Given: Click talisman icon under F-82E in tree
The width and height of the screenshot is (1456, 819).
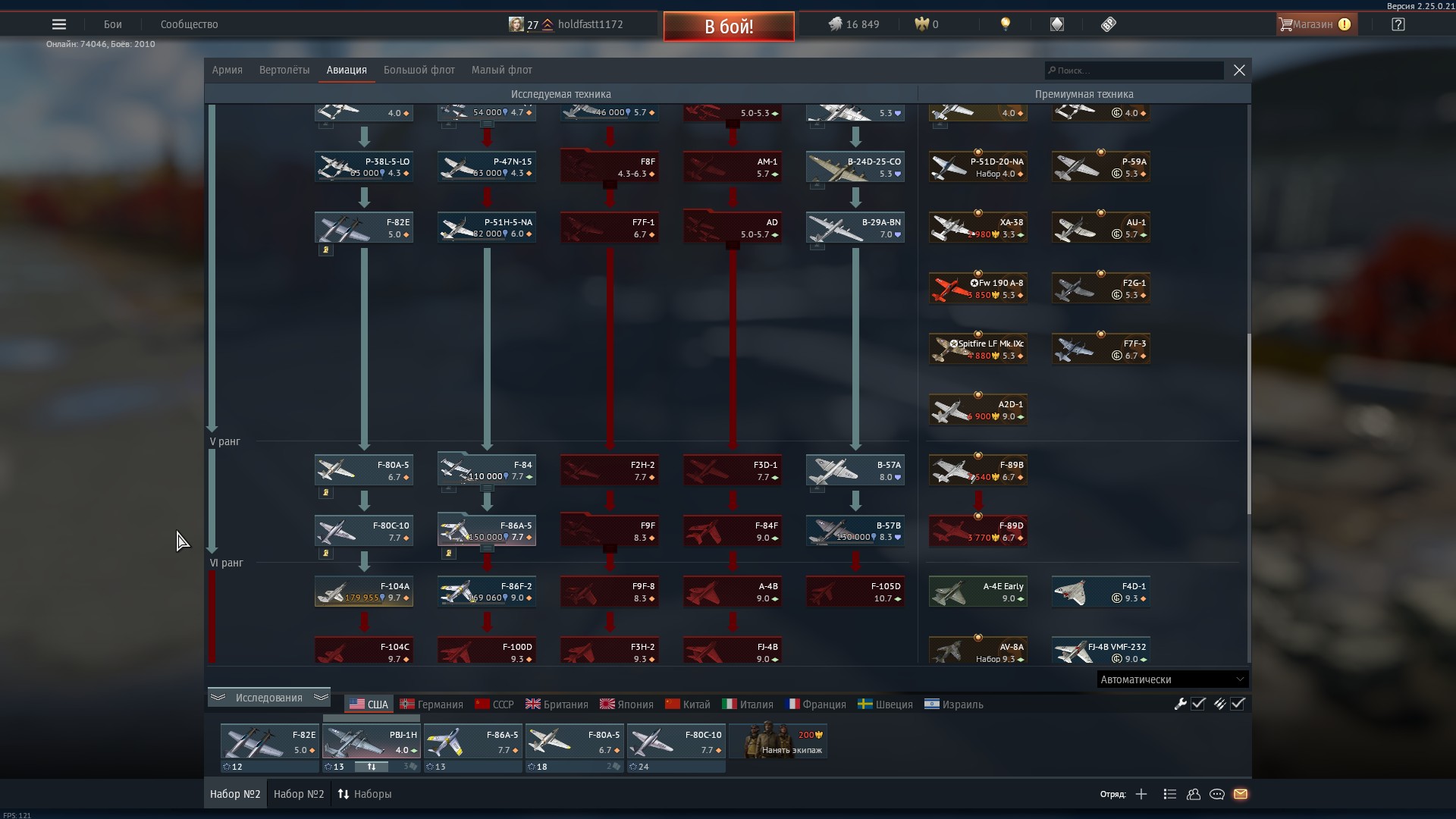Looking at the screenshot, I should coord(325,249).
